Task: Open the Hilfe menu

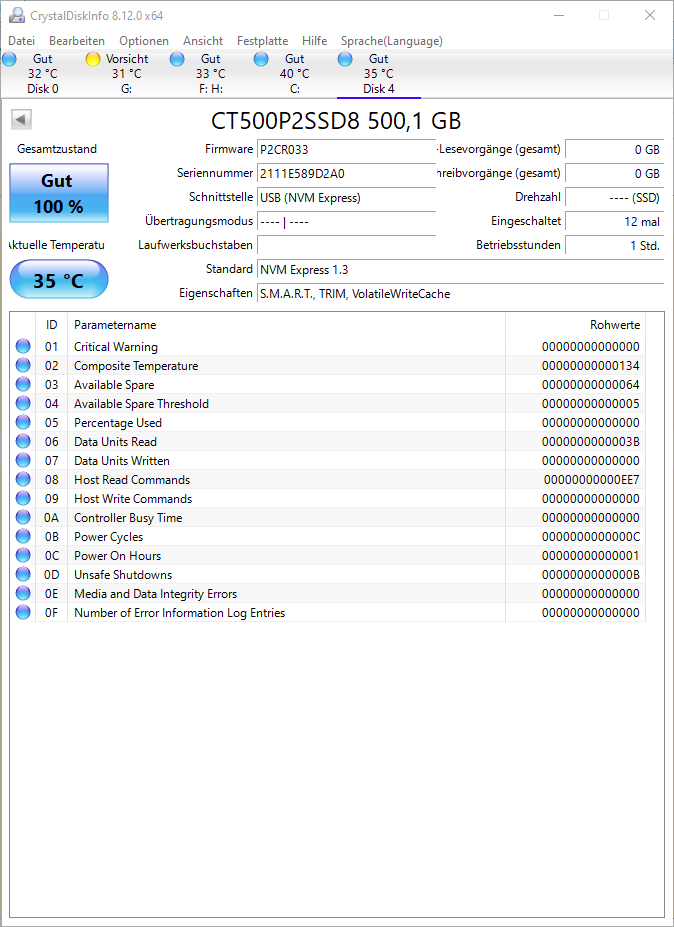Action: [315, 41]
